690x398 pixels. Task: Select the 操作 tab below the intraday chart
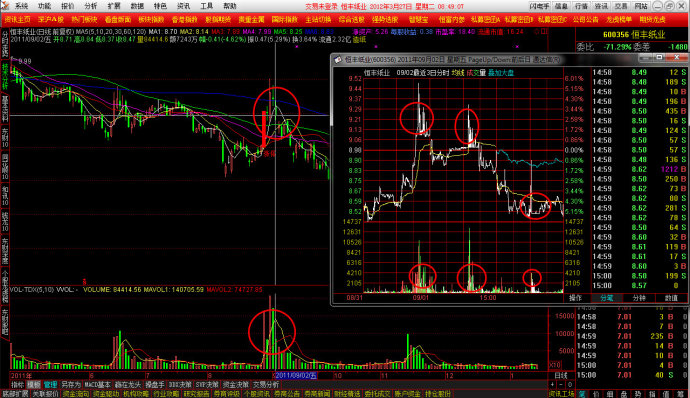click(x=576, y=298)
